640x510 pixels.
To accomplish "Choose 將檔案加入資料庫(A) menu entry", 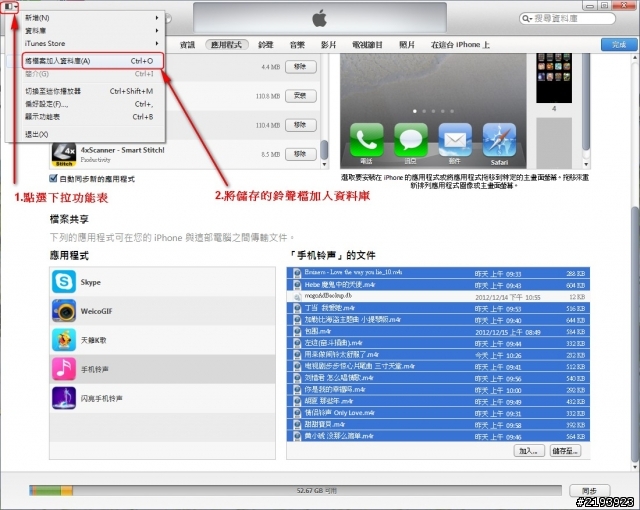I will pyautogui.click(x=93, y=61).
